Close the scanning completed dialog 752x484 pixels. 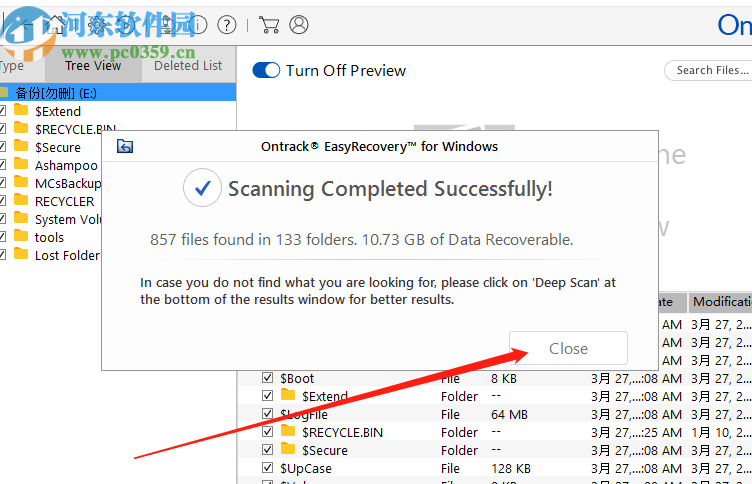tap(568, 348)
